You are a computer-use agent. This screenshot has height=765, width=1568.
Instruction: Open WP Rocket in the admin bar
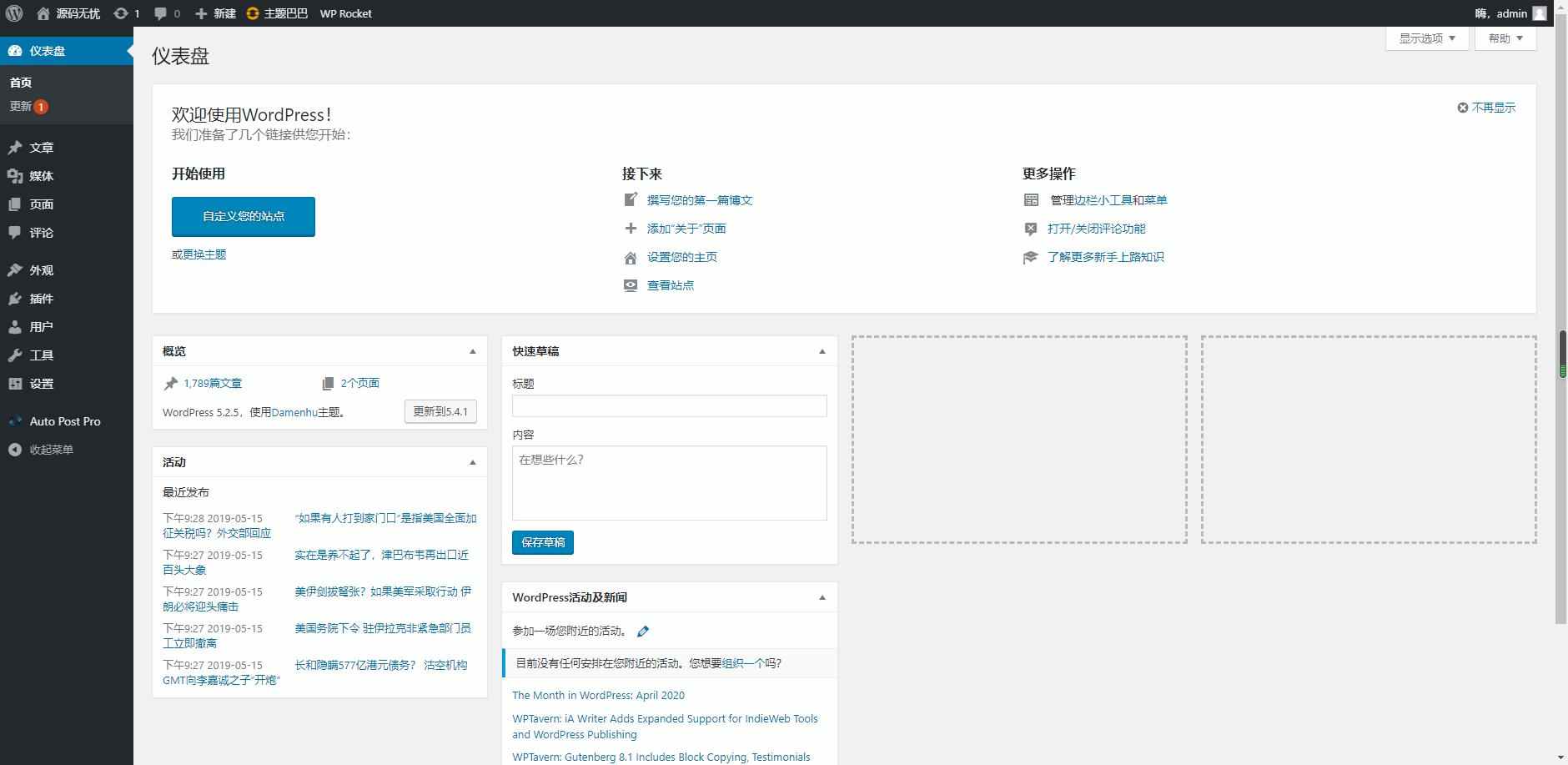click(346, 13)
